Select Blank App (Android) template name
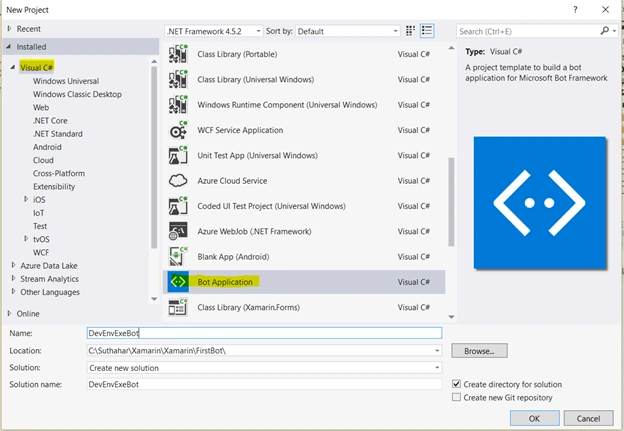 233,257
